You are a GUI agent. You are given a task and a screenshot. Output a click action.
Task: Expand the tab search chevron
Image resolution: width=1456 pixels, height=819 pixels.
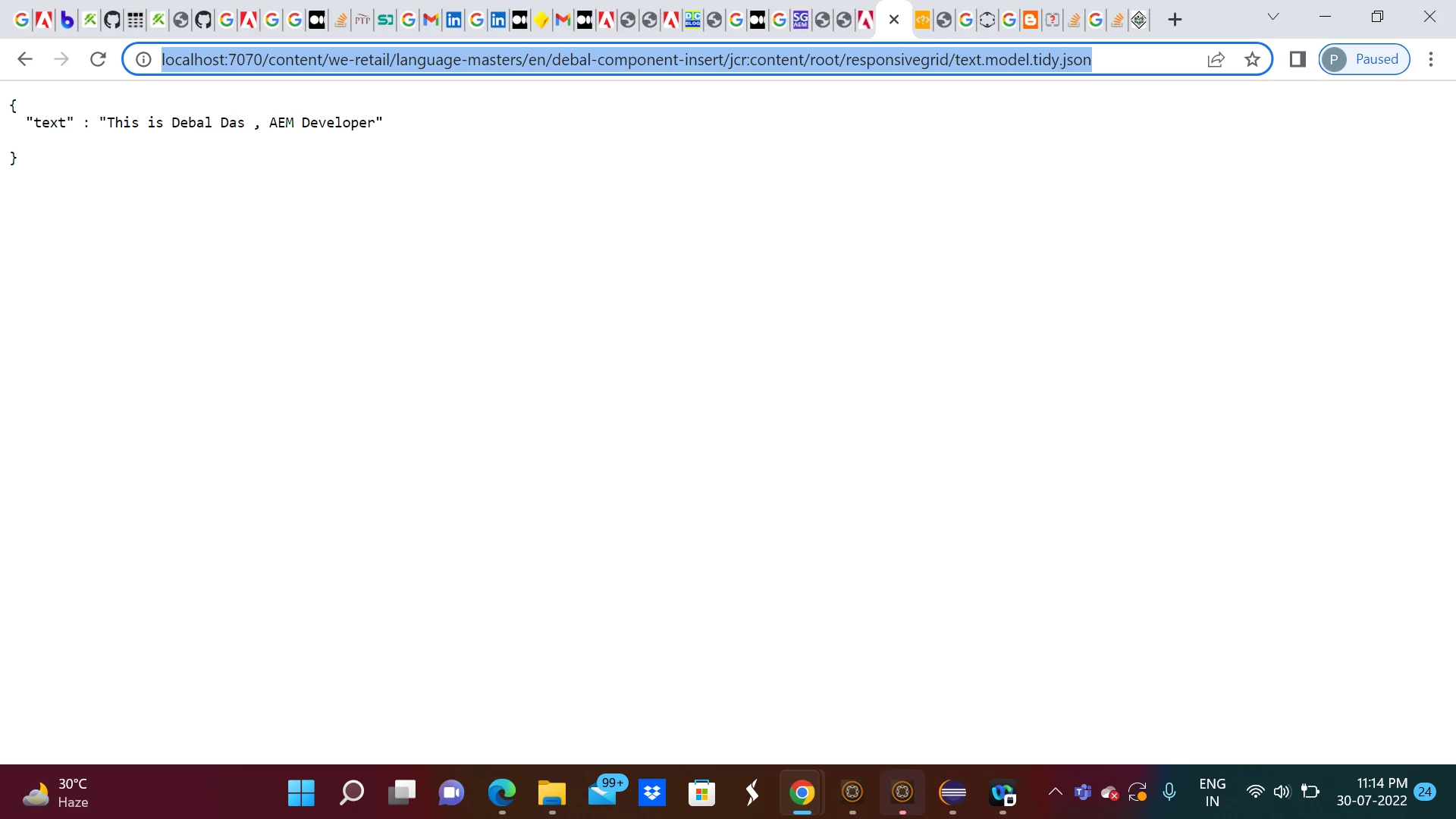point(1273,17)
